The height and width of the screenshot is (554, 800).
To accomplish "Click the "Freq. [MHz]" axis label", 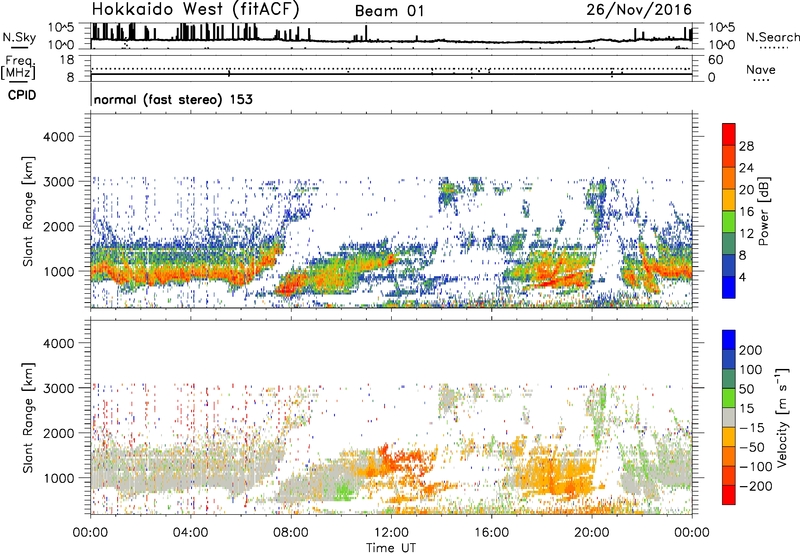I will pos(18,67).
